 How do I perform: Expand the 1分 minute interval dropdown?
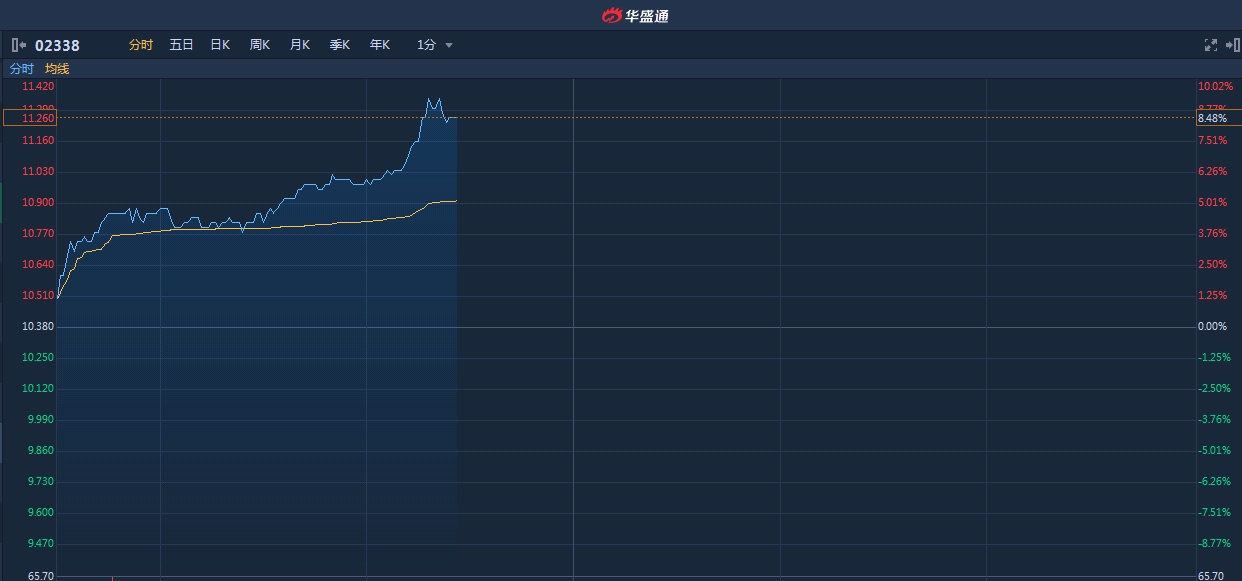click(x=427, y=45)
